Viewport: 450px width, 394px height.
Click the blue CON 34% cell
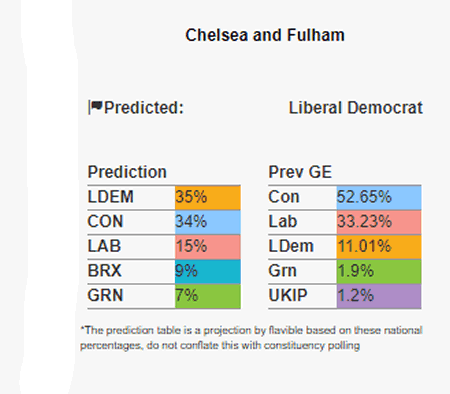(x=208, y=222)
